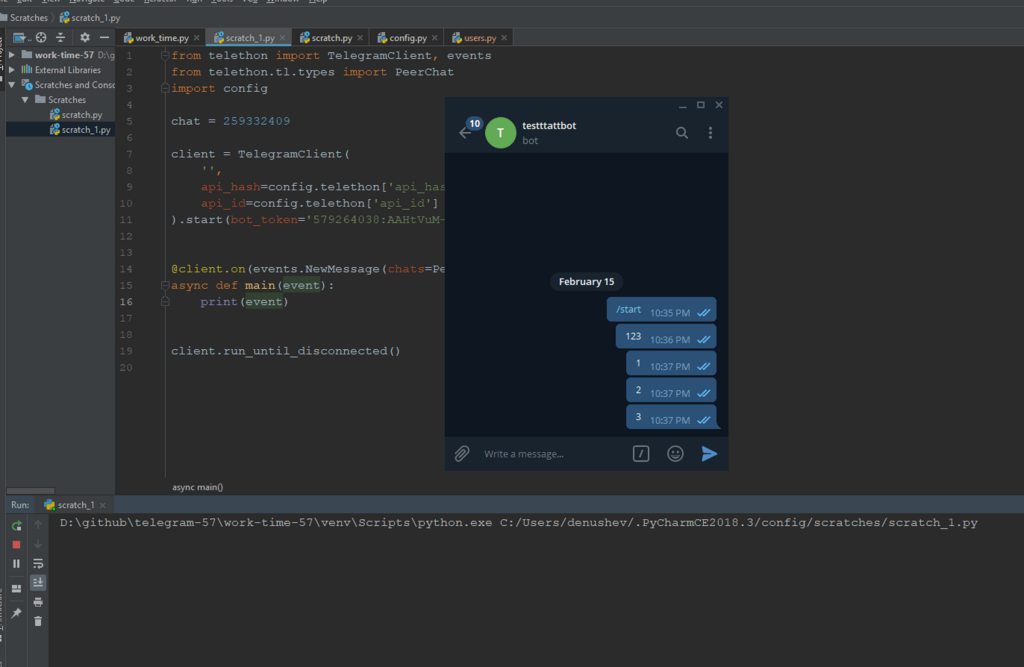
Task: Maximize the Telegram window
Action: coord(700,105)
